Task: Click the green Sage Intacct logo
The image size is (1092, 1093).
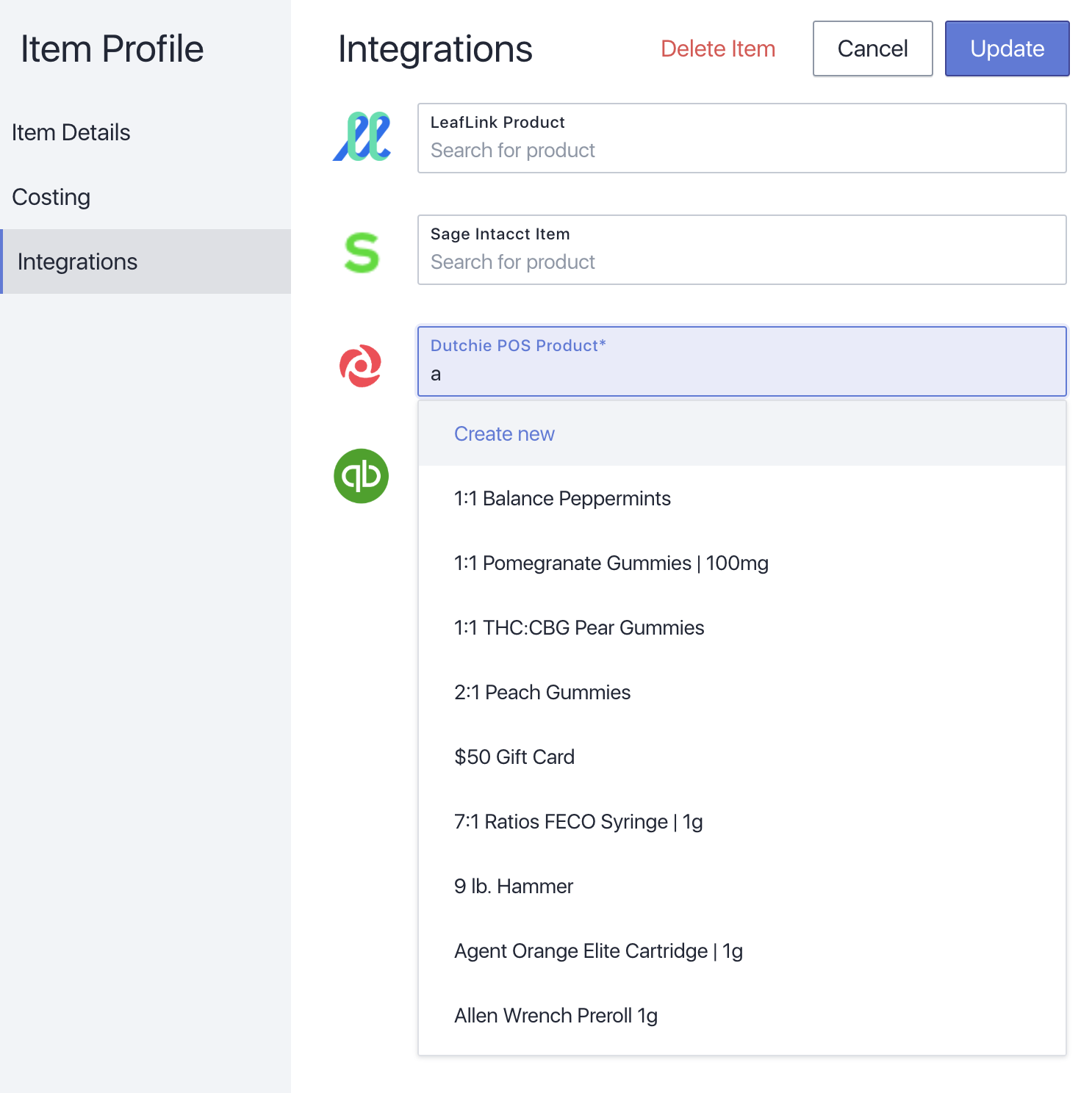Action: (x=362, y=252)
